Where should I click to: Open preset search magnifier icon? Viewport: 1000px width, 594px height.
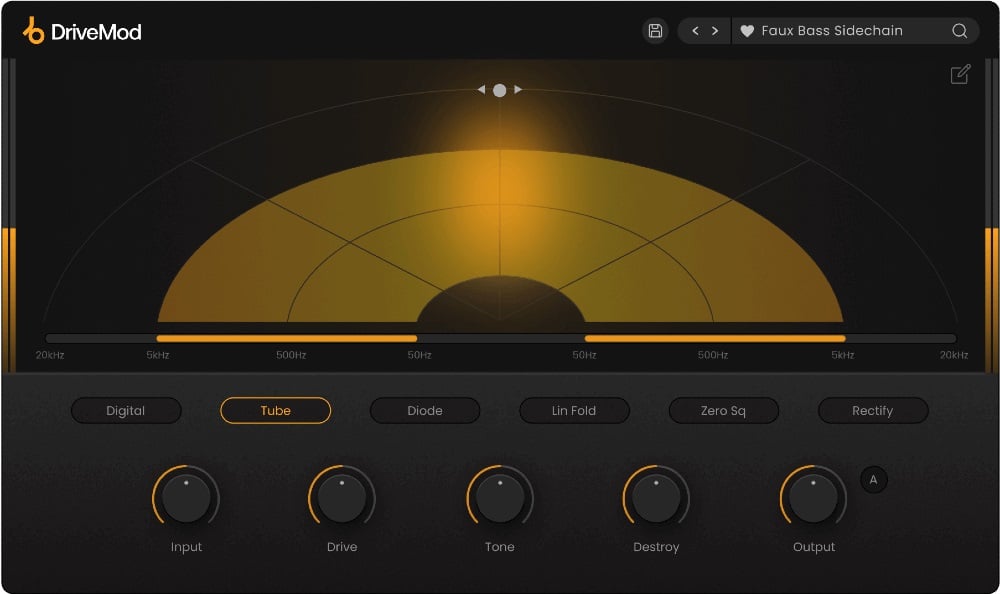coord(959,31)
